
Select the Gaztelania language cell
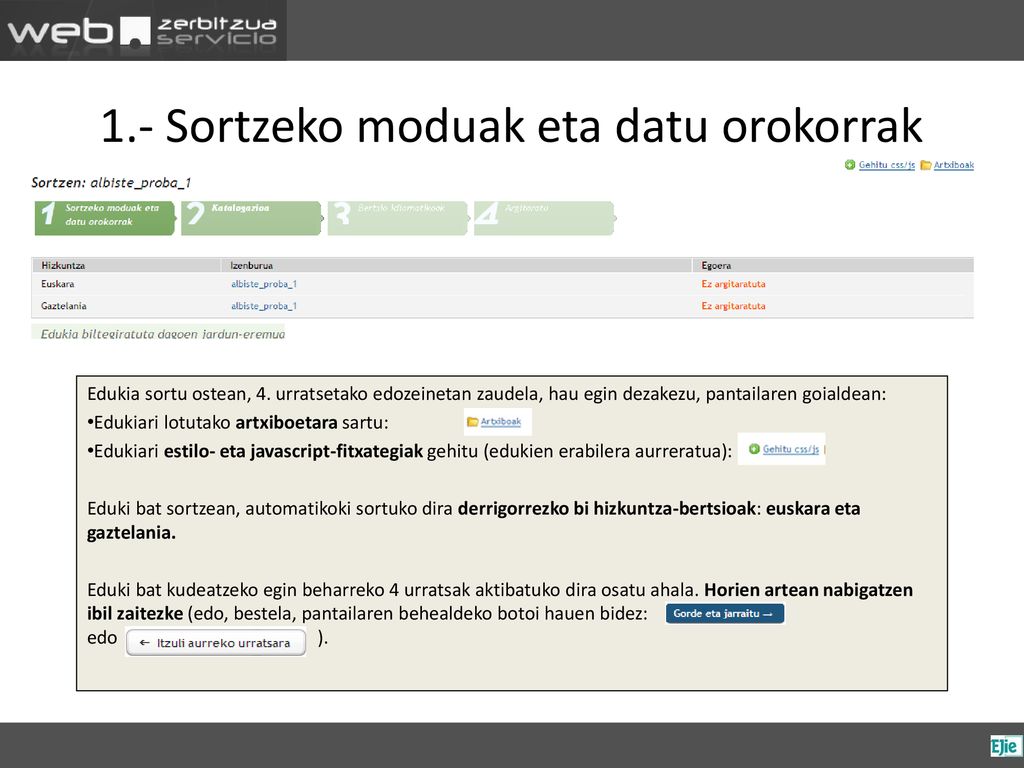[63, 306]
